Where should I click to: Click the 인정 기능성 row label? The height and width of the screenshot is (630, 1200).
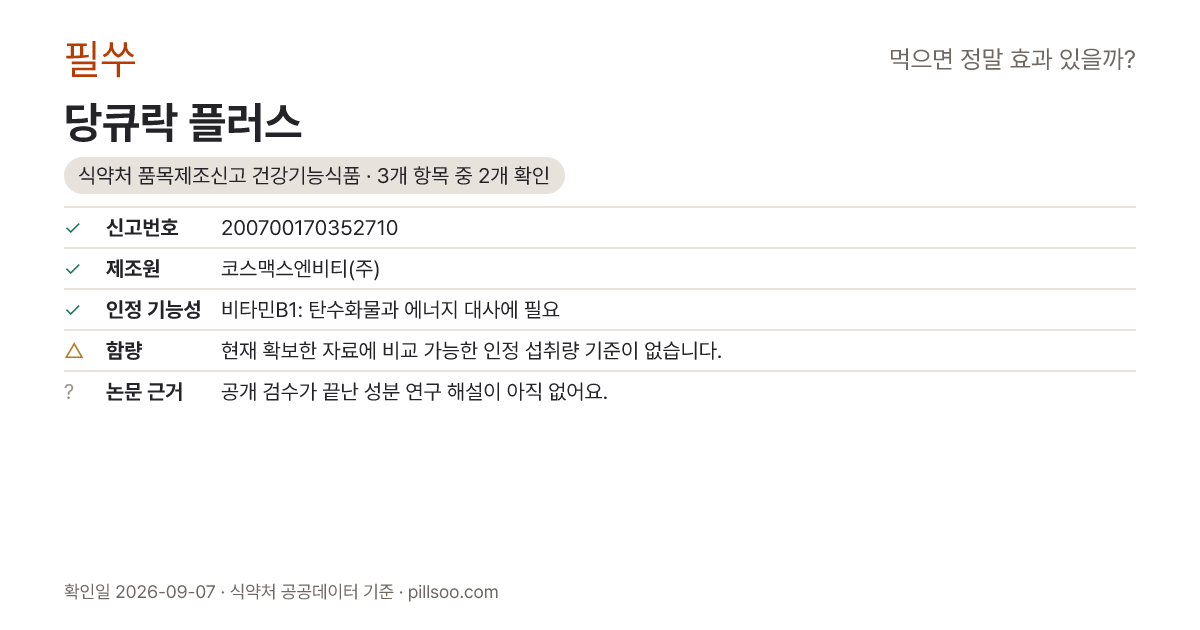pos(153,310)
